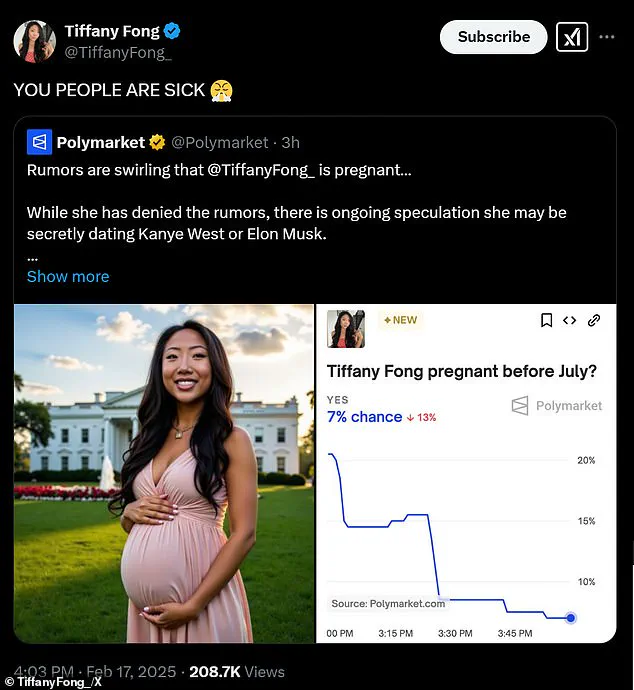Expand quoted post with Show more
The image size is (634, 690).
point(68,276)
